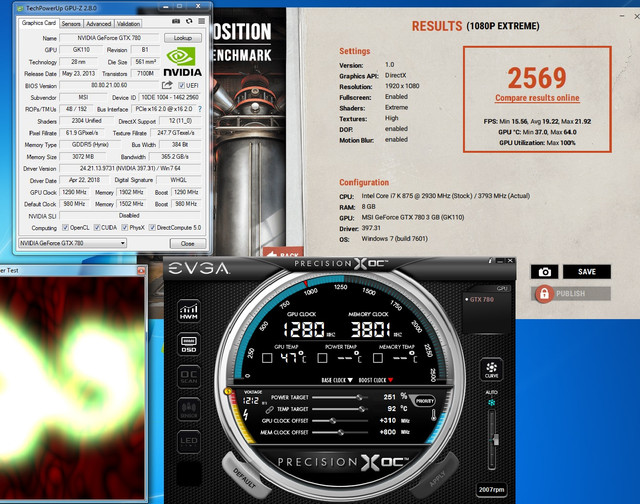Click the link icon beside Temp Target
The height and width of the screenshot is (504, 640).
[x=269, y=409]
